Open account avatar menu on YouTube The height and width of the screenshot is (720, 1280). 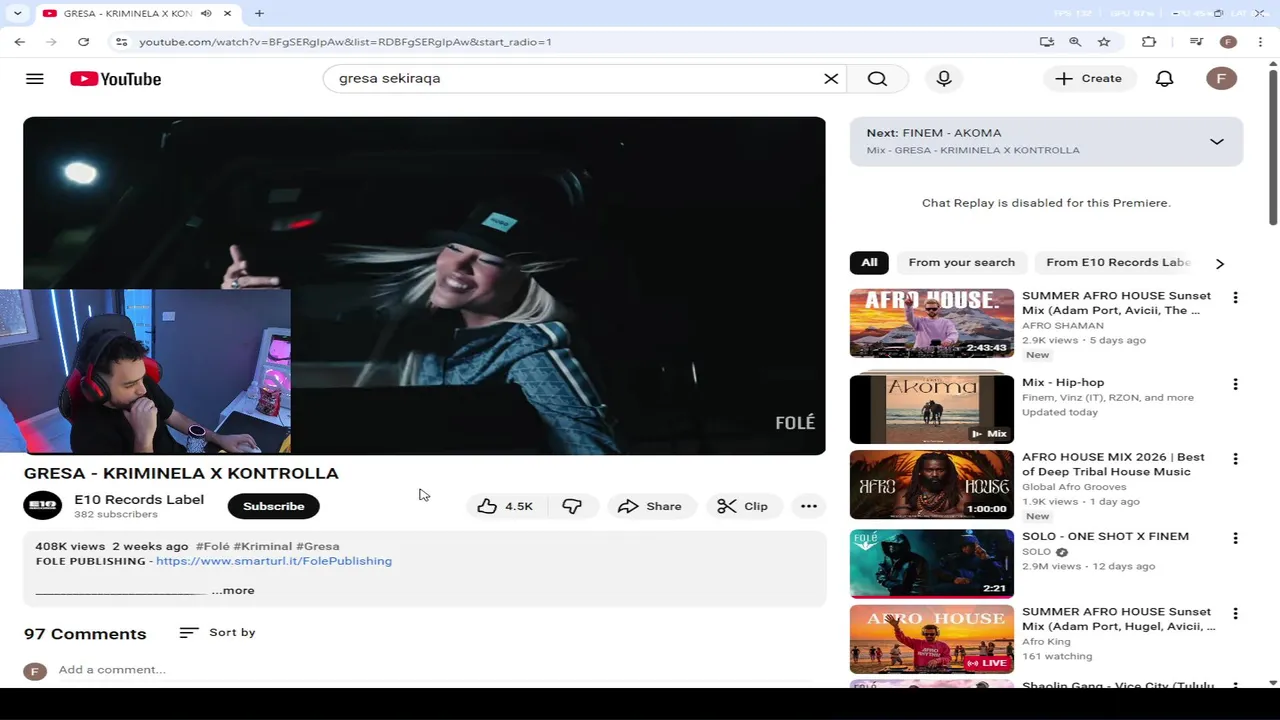point(1221,78)
